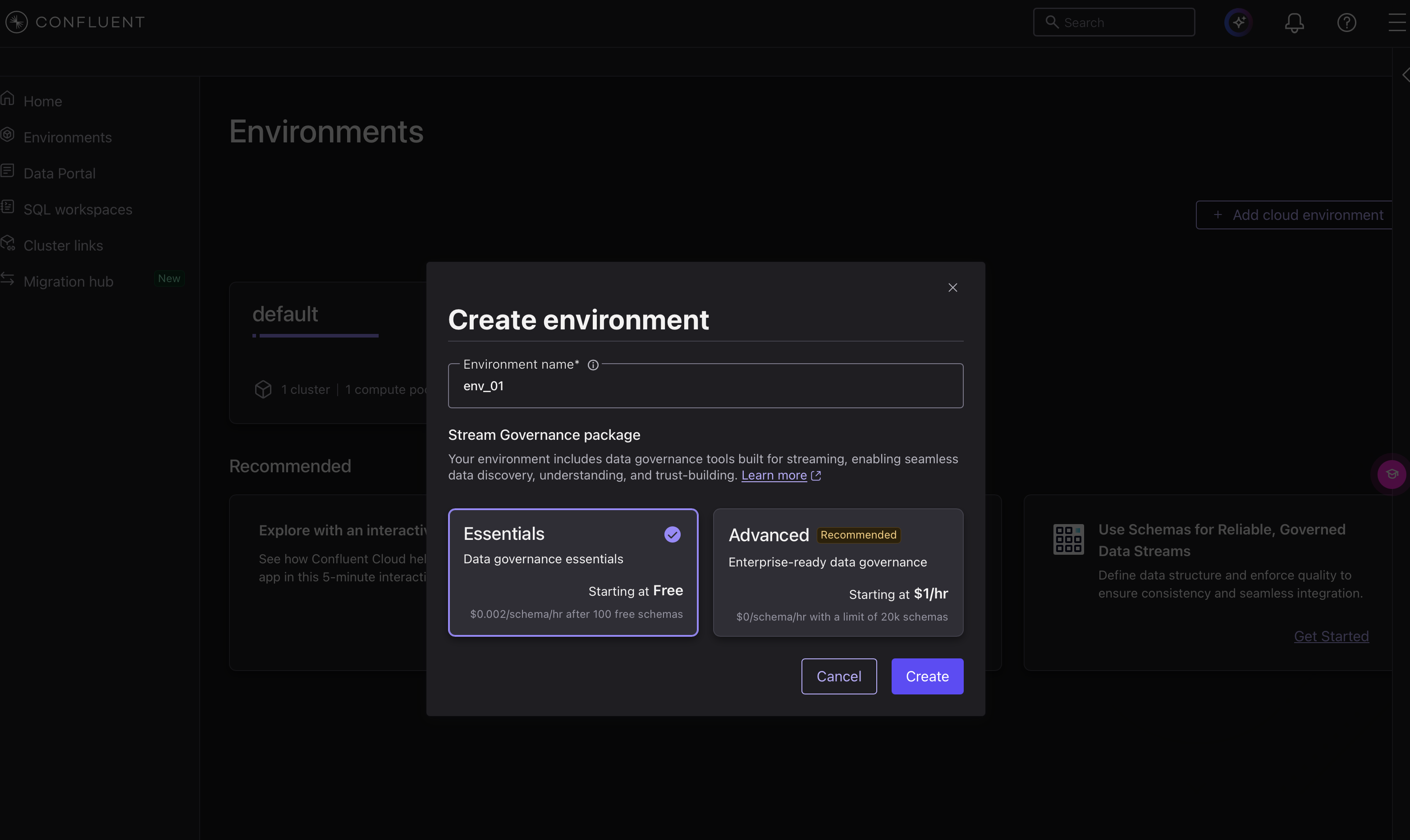Open Data Portal in sidebar
The image size is (1410, 840).
point(60,173)
